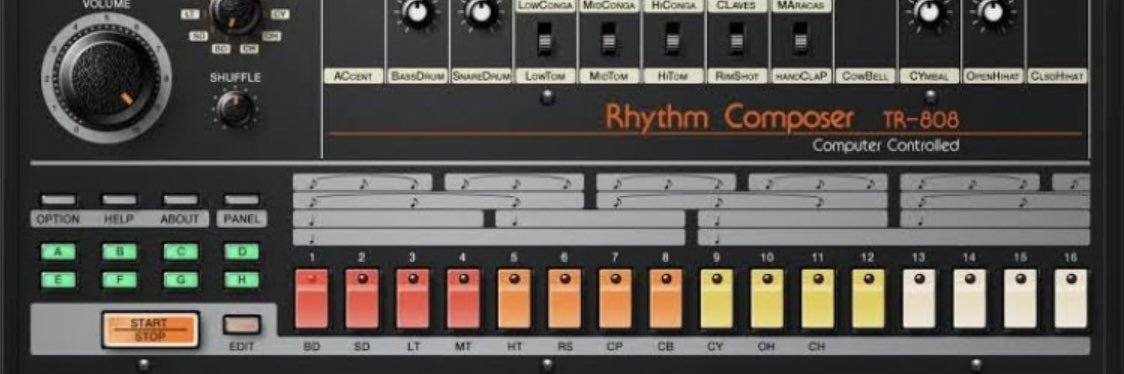Toggle red step button 2
The width and height of the screenshot is (1124, 374).
362,299
